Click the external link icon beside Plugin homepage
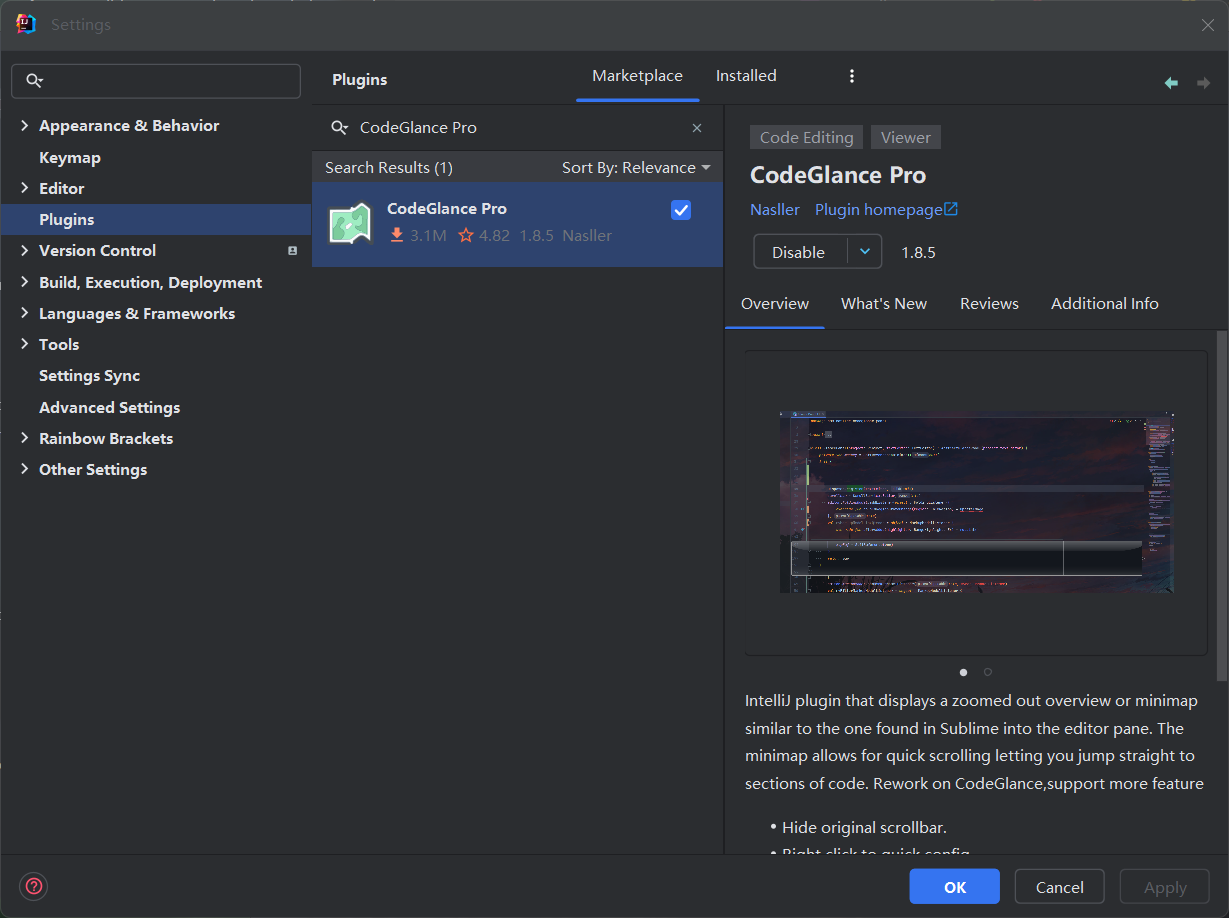Viewport: 1229px width, 918px height. pos(951,209)
